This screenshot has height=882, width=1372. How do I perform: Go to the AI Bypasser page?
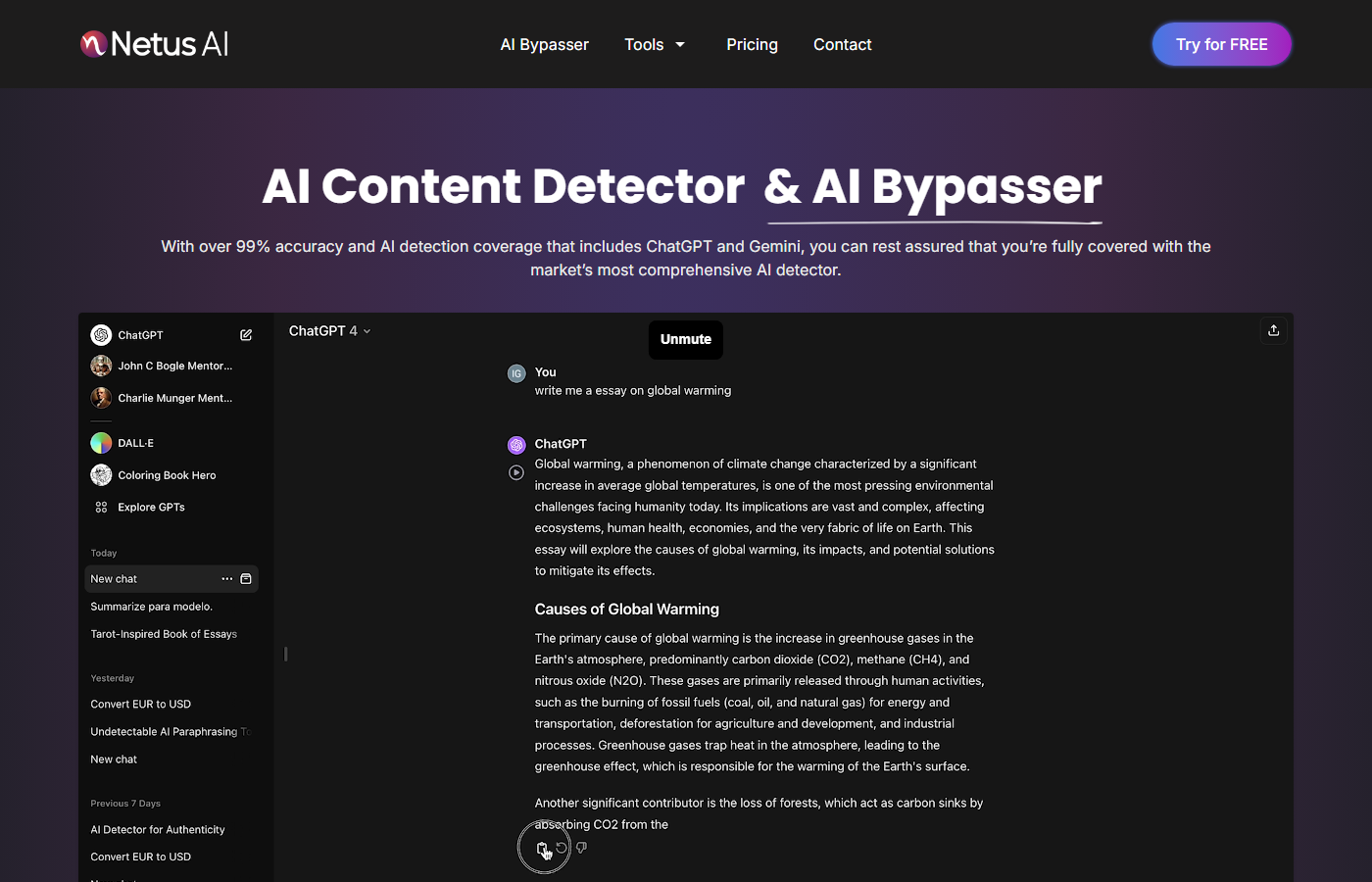tap(544, 44)
